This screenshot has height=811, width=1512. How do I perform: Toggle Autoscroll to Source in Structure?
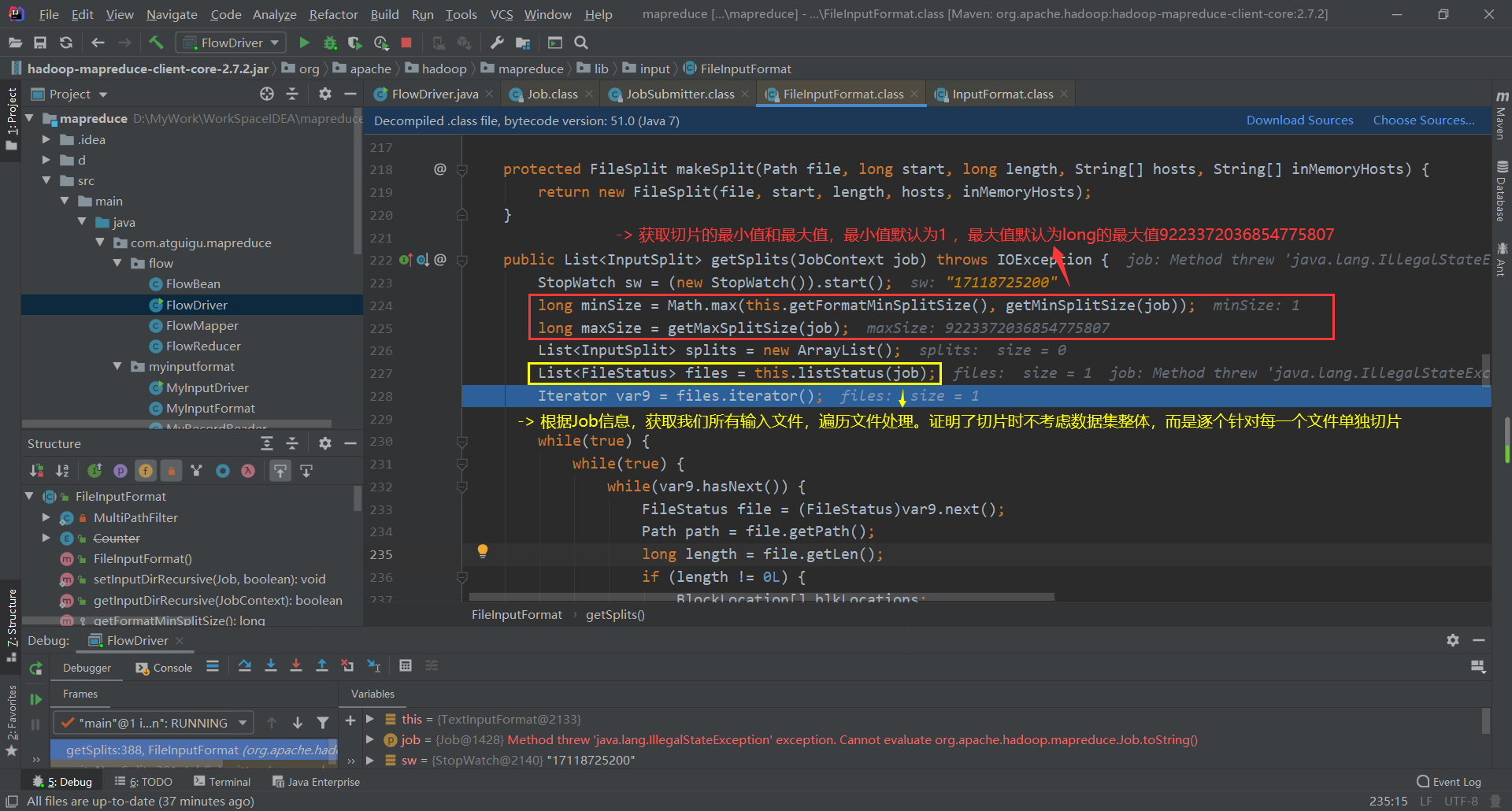pos(280,471)
